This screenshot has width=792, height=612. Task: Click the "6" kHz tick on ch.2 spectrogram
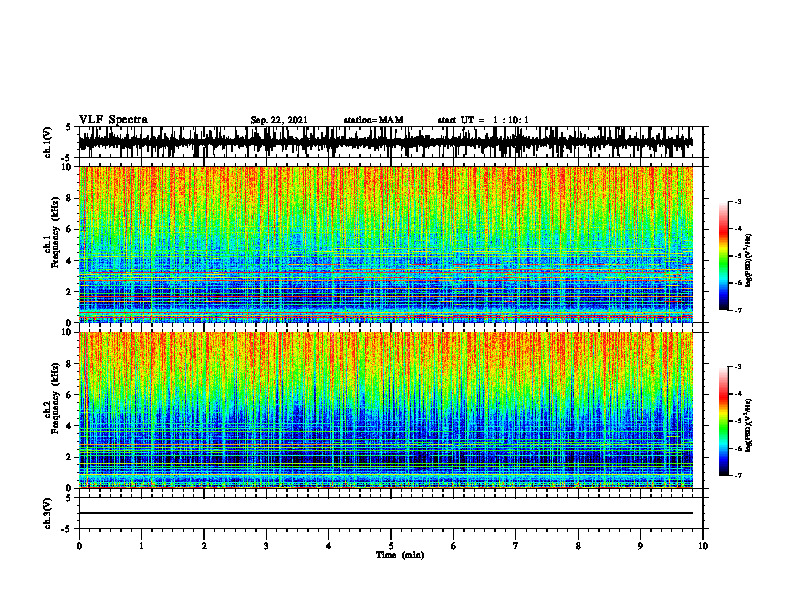70,394
